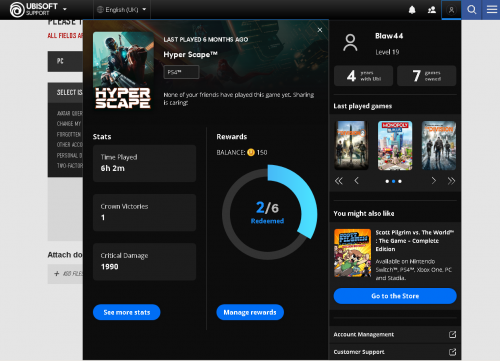This screenshot has height=361, width=500.
Task: Select the PC platform tab behind the panel
Action: point(65,61)
